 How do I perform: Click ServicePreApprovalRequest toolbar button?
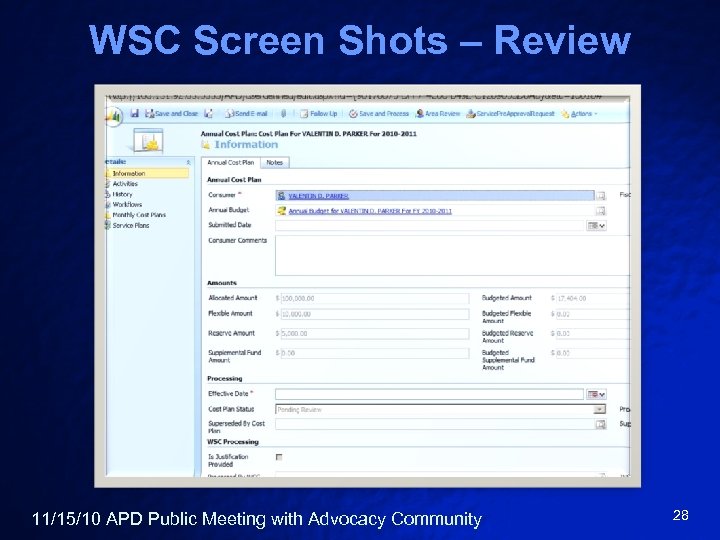tap(510, 113)
